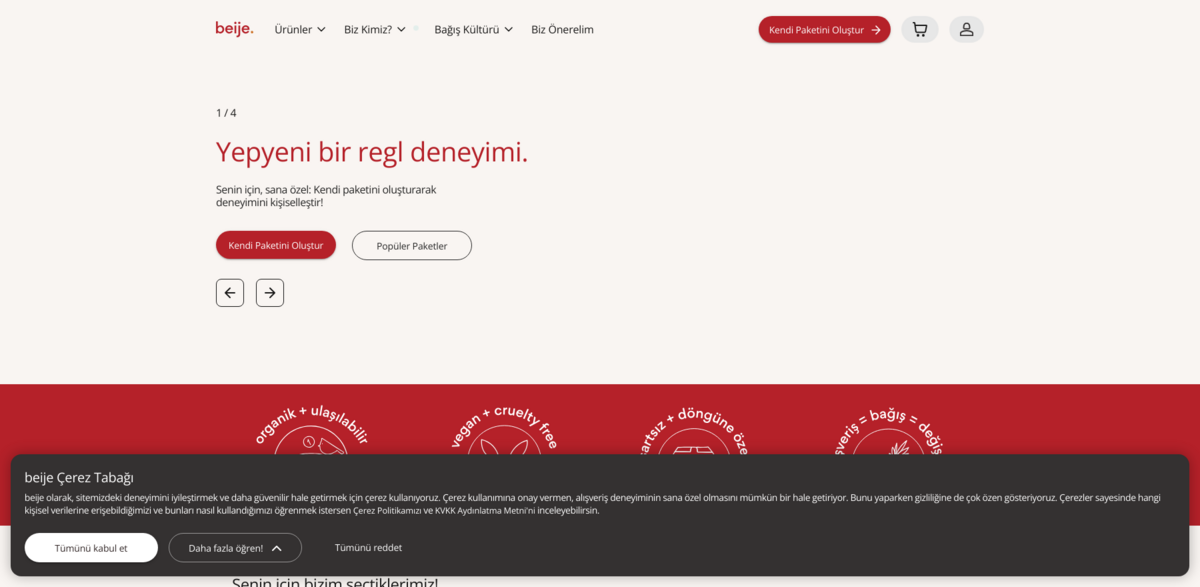Select the Popüler Paketler button
Screen dimensions: 1200x587
pos(412,246)
